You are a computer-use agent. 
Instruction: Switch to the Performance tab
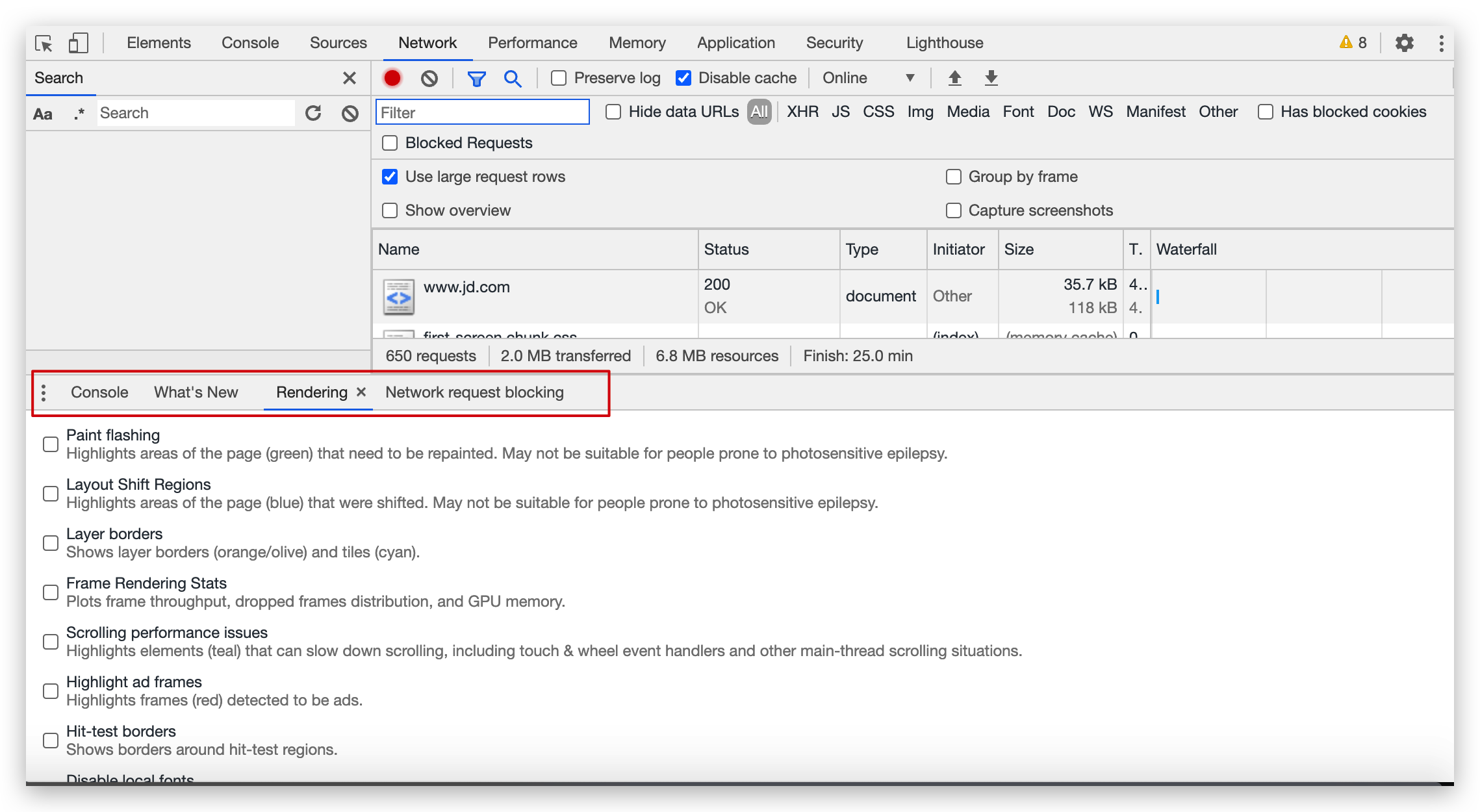[532, 43]
